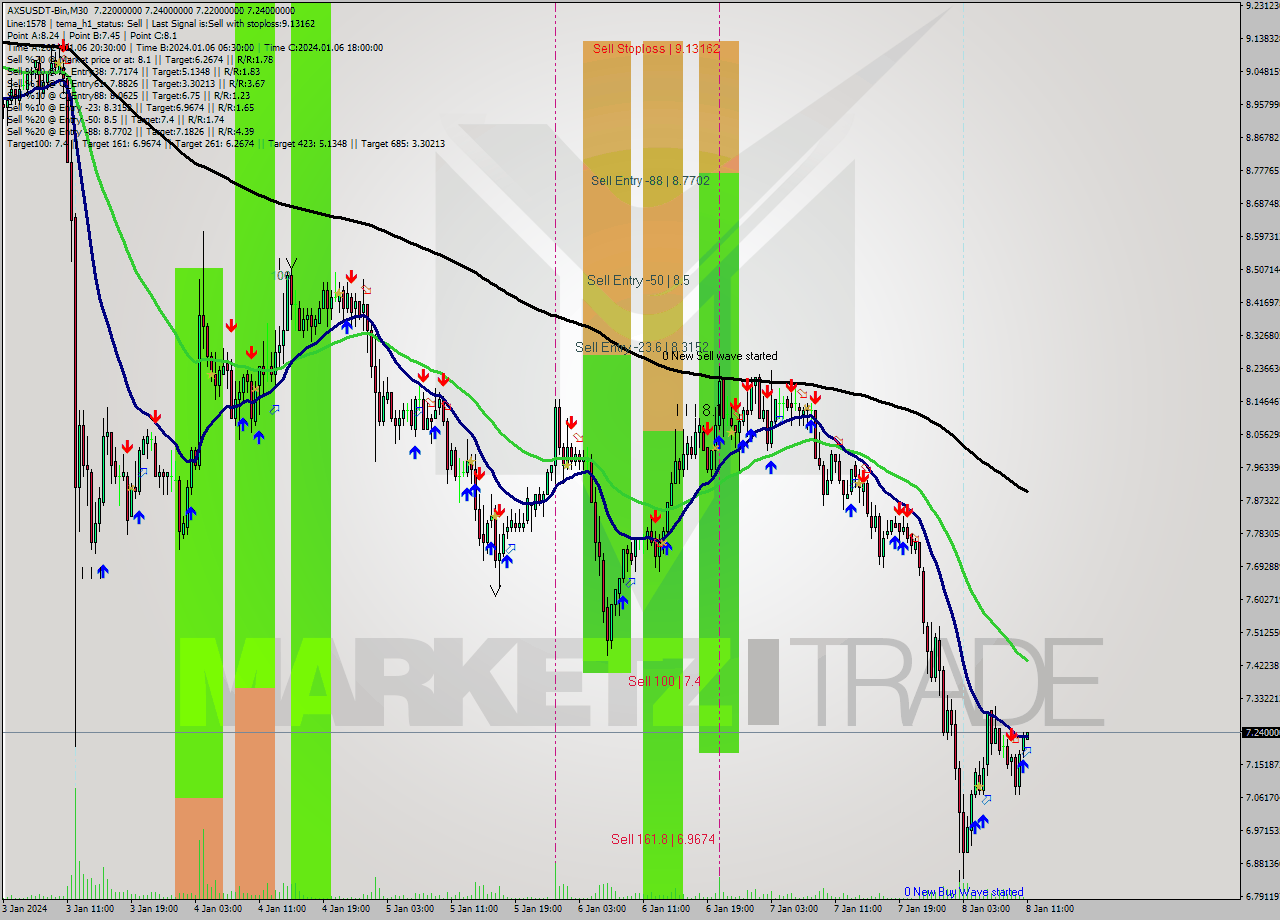The height and width of the screenshot is (920, 1280).
Task: Click the 7.15187 price axis value
Action: (x=1261, y=764)
